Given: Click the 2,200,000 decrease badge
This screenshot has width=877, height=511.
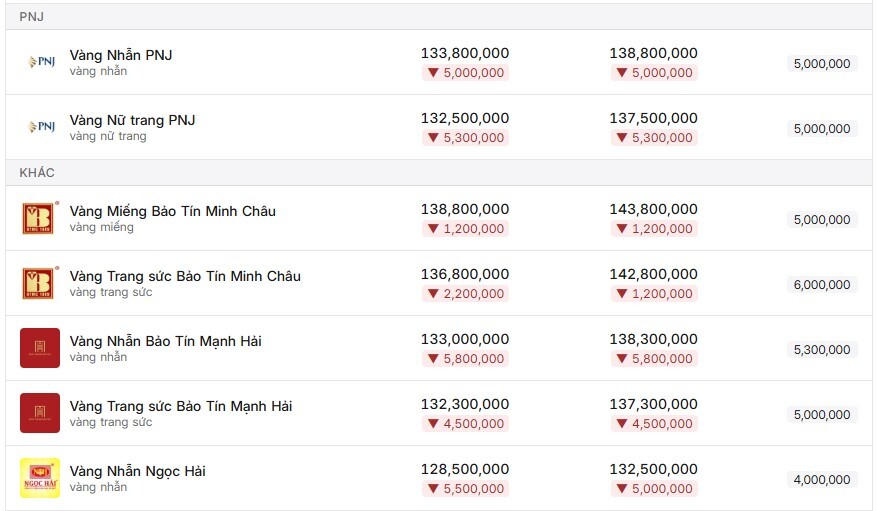Looking at the screenshot, I should (x=465, y=294).
